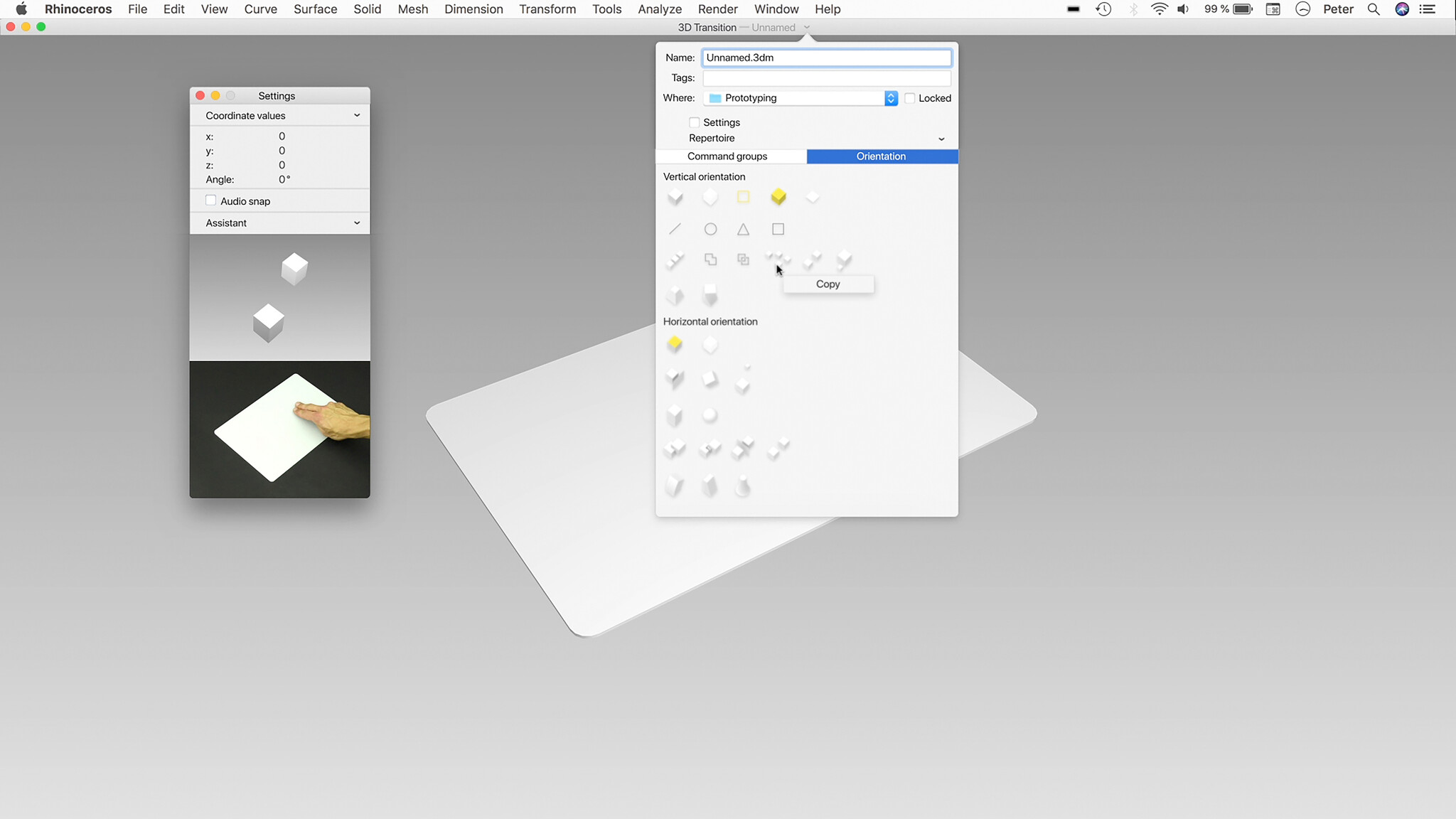Toggle the Locked checkbox for this file
Screen dimensions: 1456x819
pos(909,98)
